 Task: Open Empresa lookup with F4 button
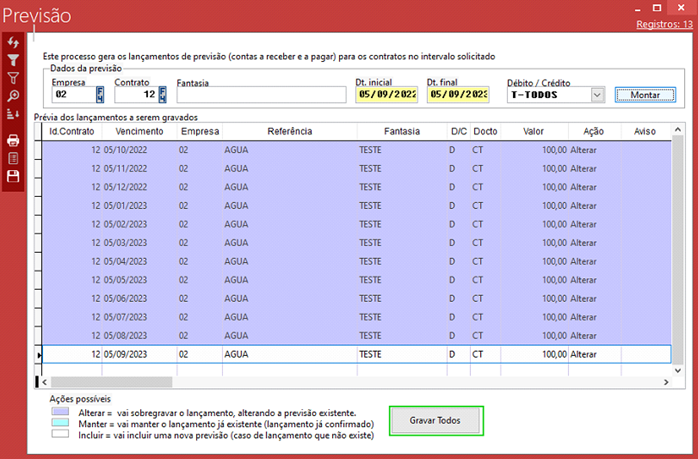click(100, 95)
